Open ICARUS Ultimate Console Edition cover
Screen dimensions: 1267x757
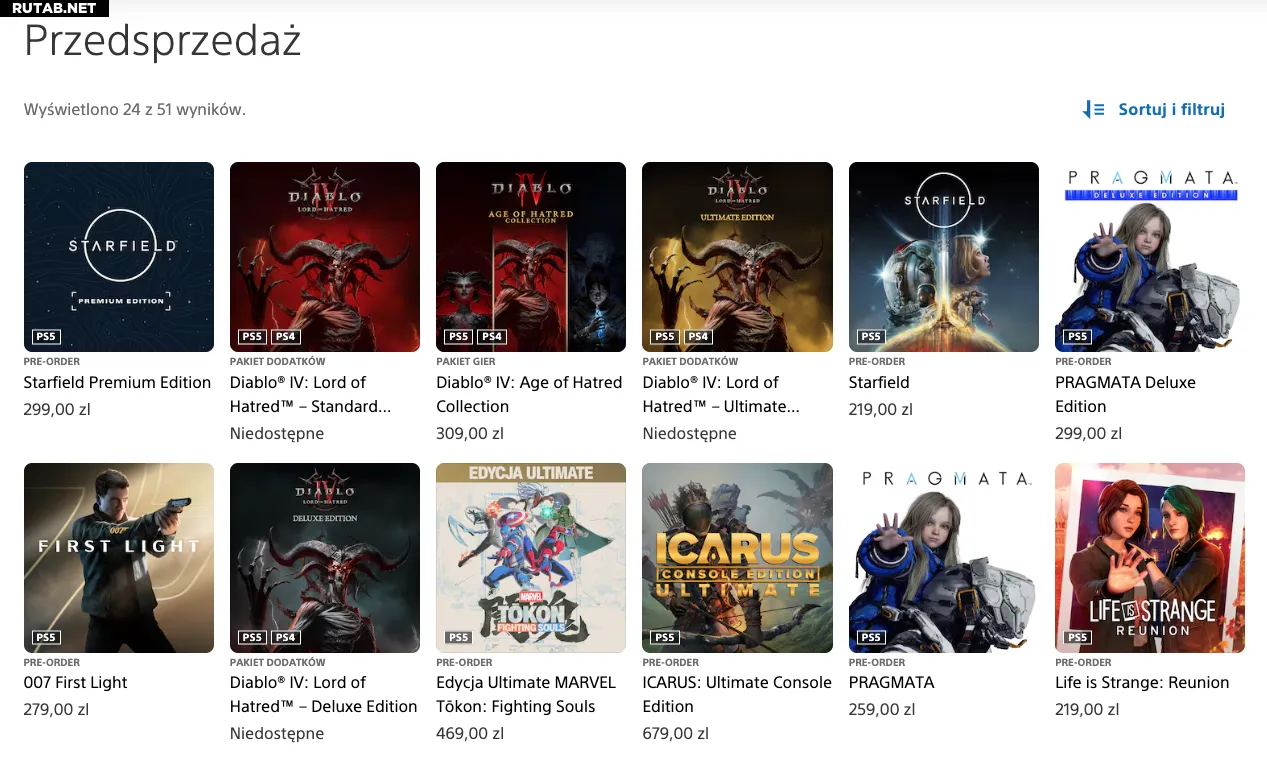(x=737, y=558)
